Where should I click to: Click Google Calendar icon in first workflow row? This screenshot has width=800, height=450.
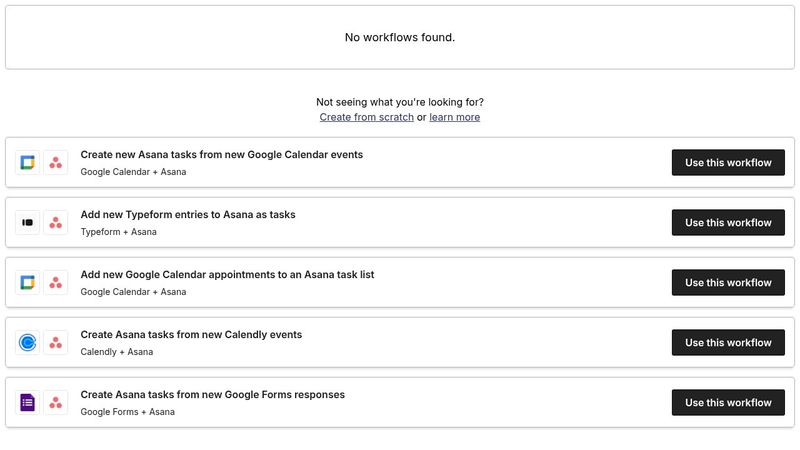pyautogui.click(x=28, y=163)
